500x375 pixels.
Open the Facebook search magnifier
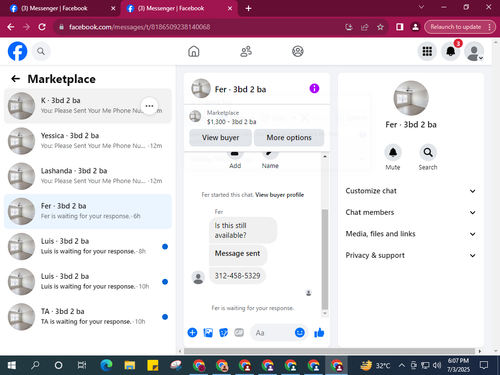pyautogui.click(x=41, y=51)
